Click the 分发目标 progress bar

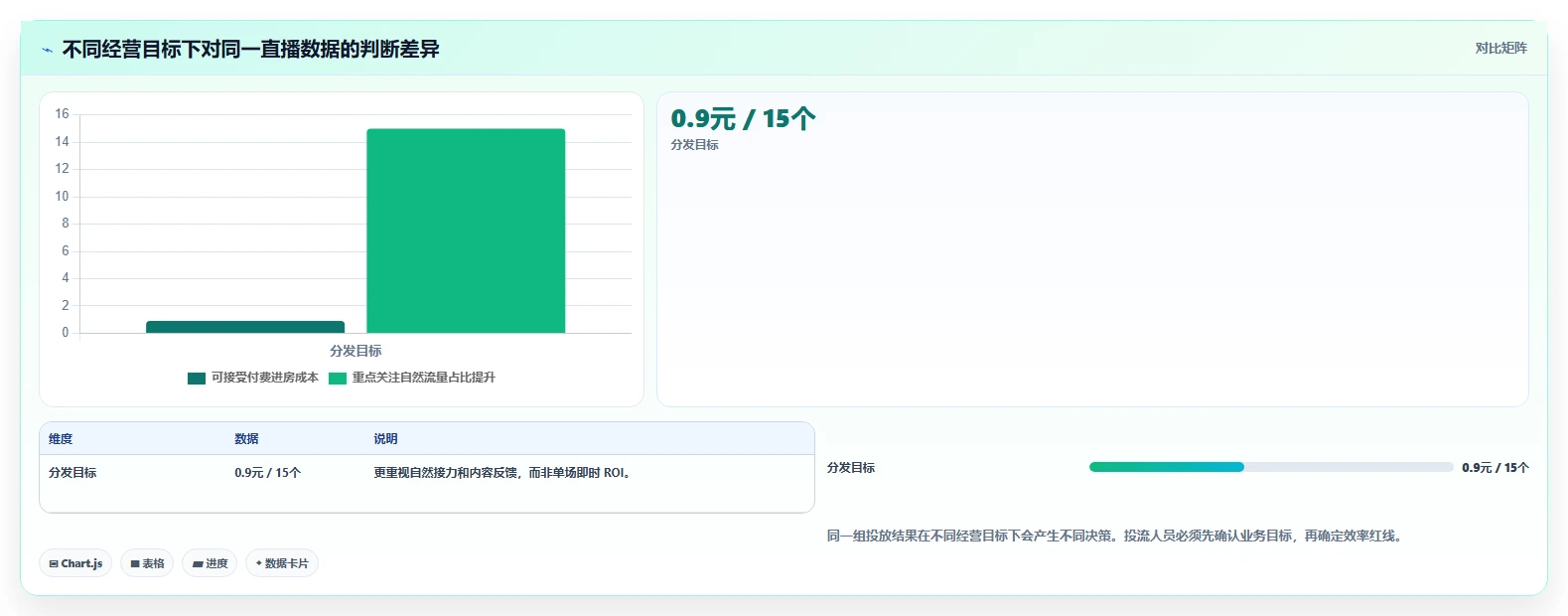click(1271, 467)
